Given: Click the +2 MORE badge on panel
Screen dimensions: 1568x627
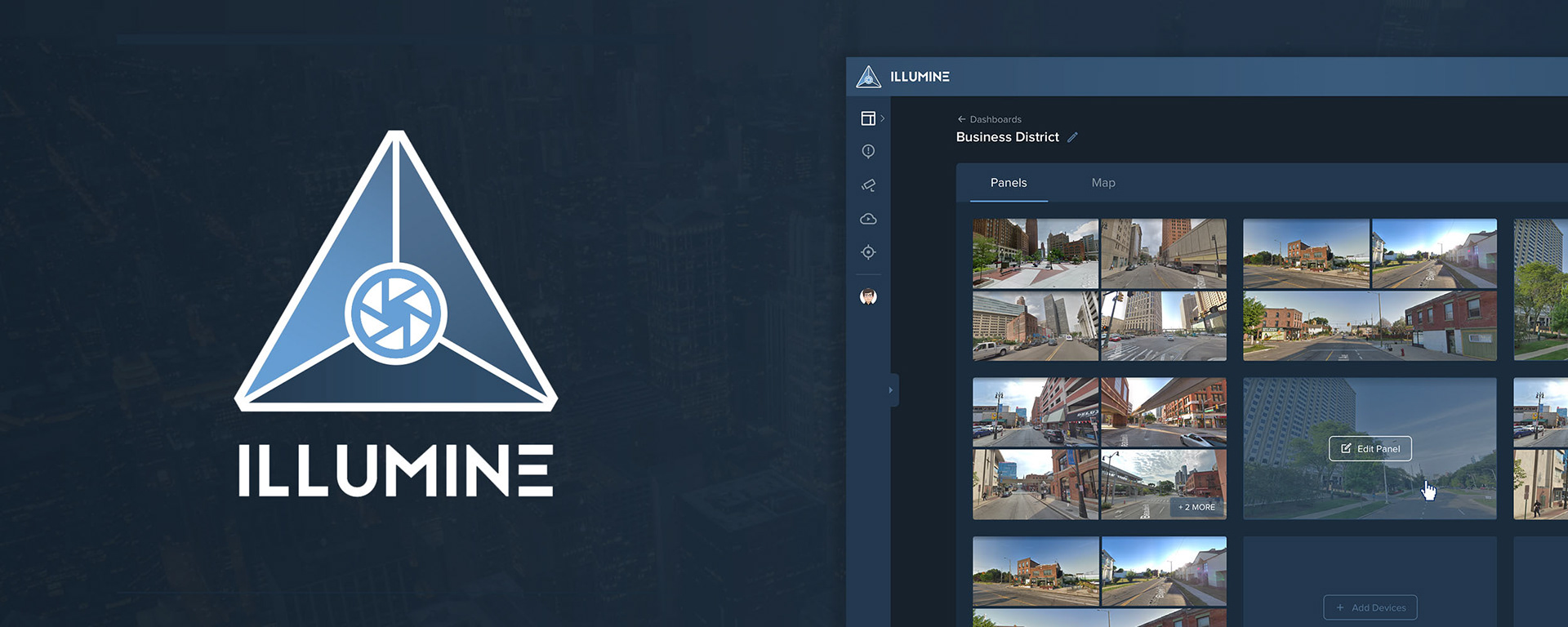Looking at the screenshot, I should pyautogui.click(x=1196, y=507).
